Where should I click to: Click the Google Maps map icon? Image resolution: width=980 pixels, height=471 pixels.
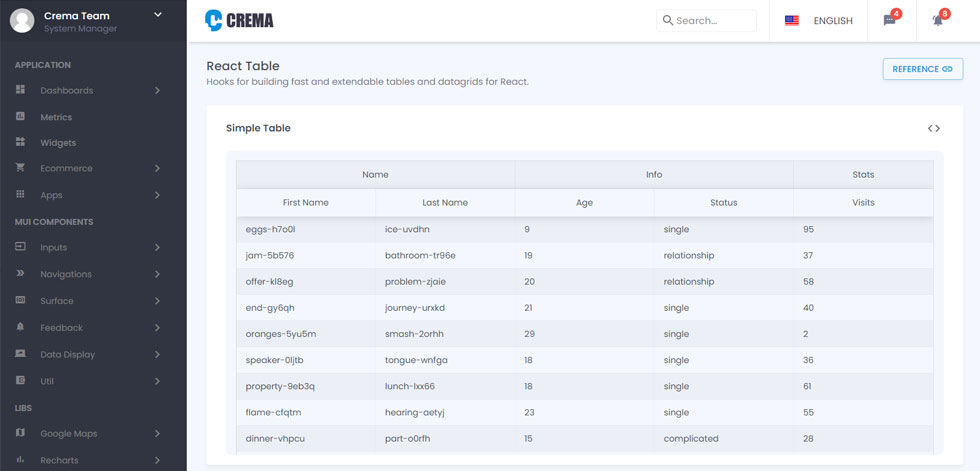[21, 433]
